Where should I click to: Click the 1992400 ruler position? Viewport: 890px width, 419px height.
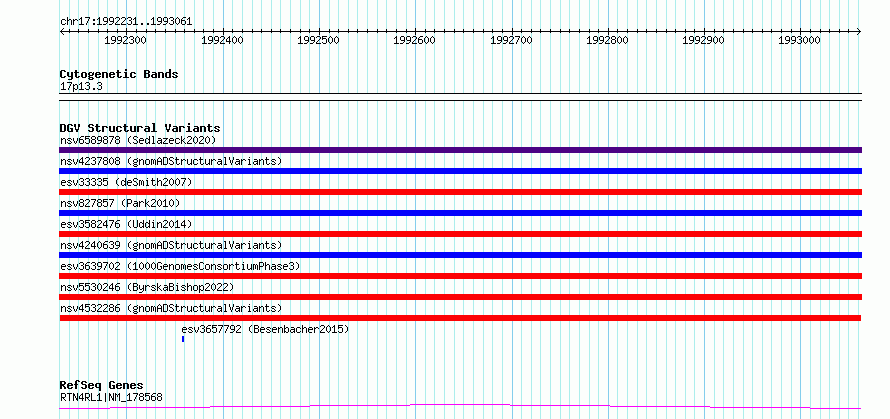tap(222, 40)
